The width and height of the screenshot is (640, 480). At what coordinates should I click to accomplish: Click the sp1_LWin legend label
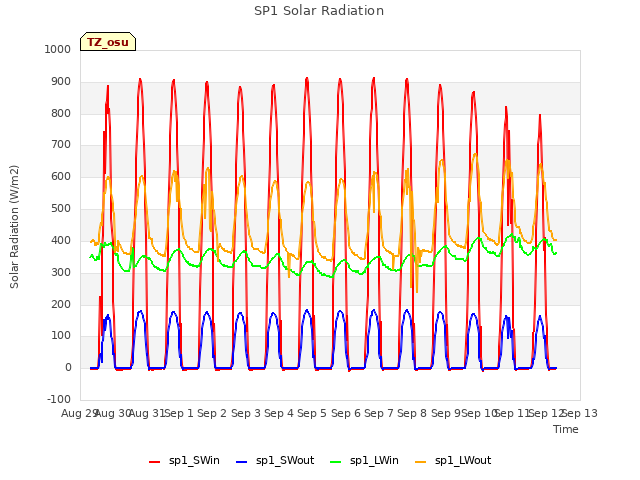pyautogui.click(x=374, y=460)
